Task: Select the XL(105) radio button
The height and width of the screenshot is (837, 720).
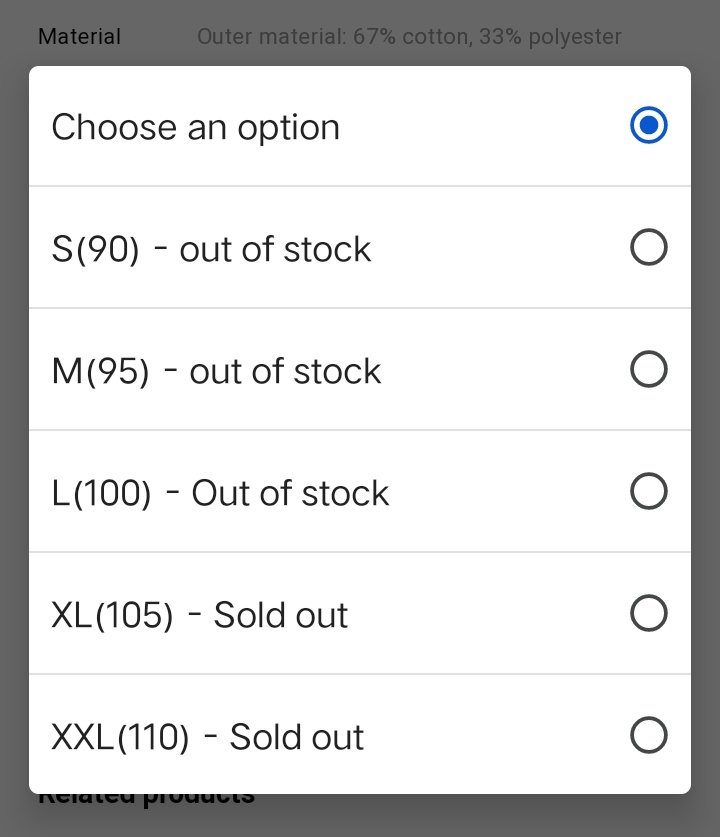Action: 649,614
